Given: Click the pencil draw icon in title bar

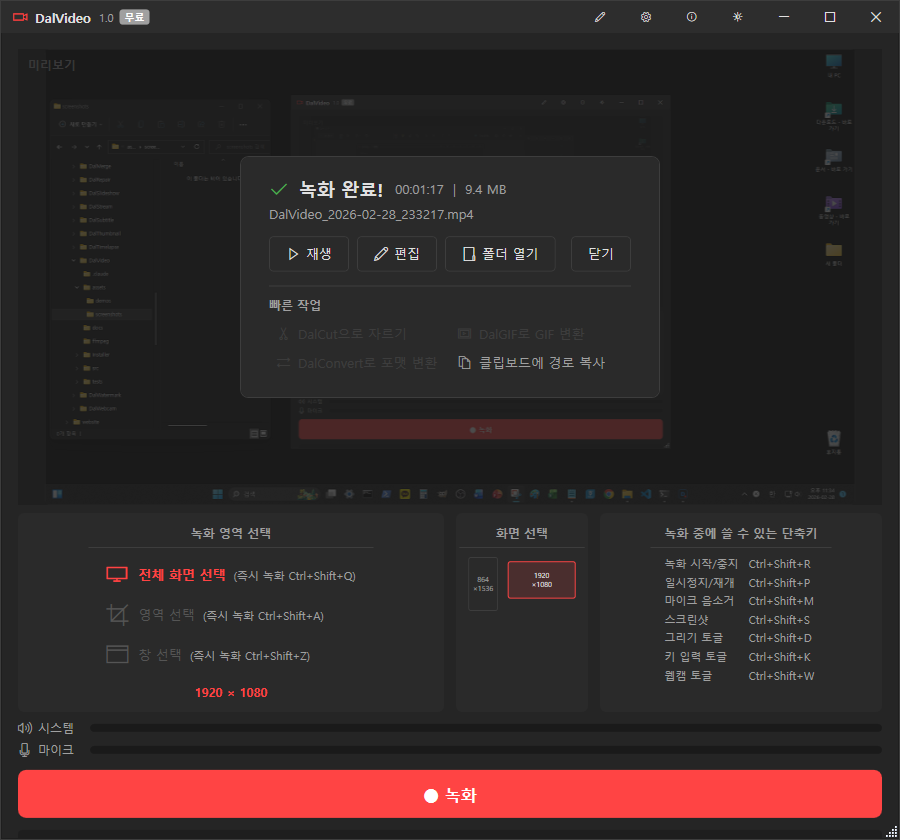Looking at the screenshot, I should click(600, 18).
